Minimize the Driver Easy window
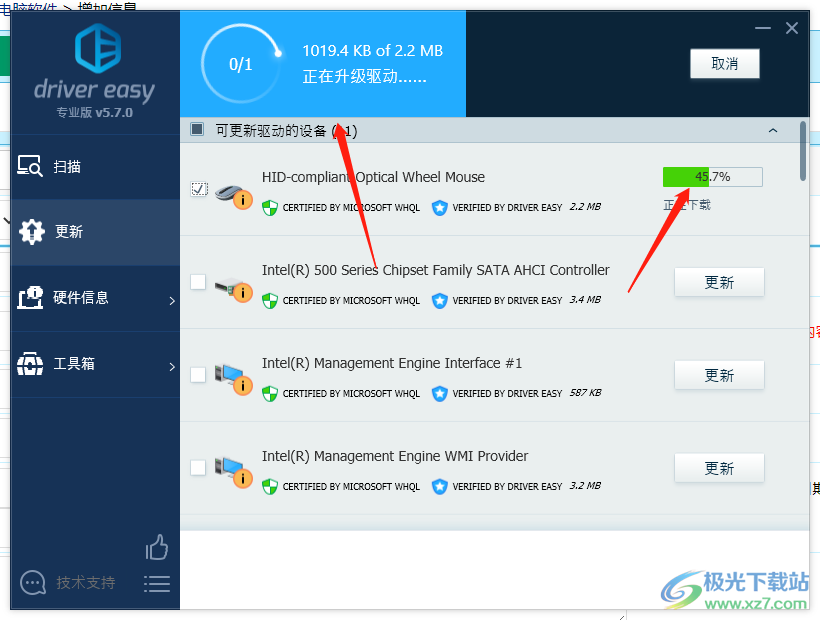 762,28
